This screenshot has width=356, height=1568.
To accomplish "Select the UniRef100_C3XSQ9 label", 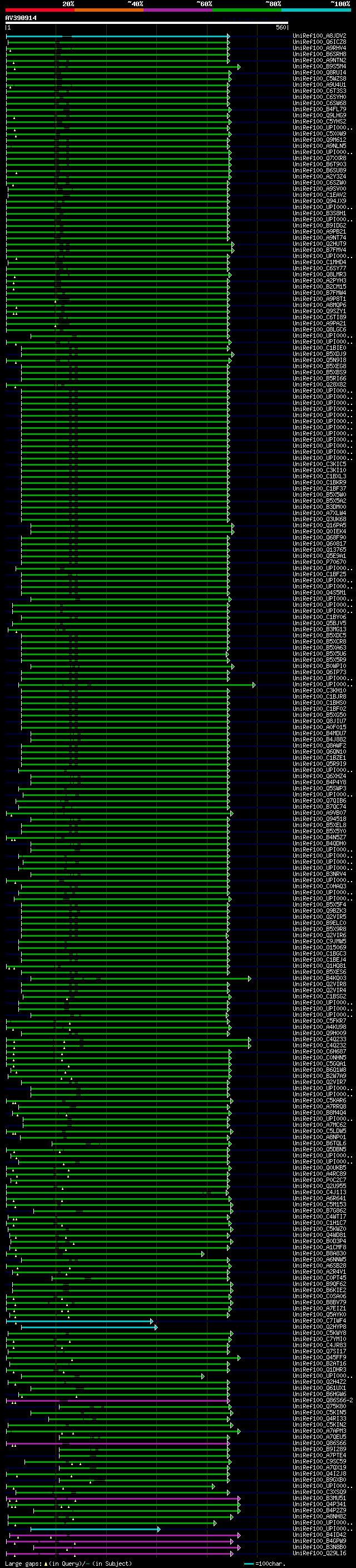I will [319, 1492].
